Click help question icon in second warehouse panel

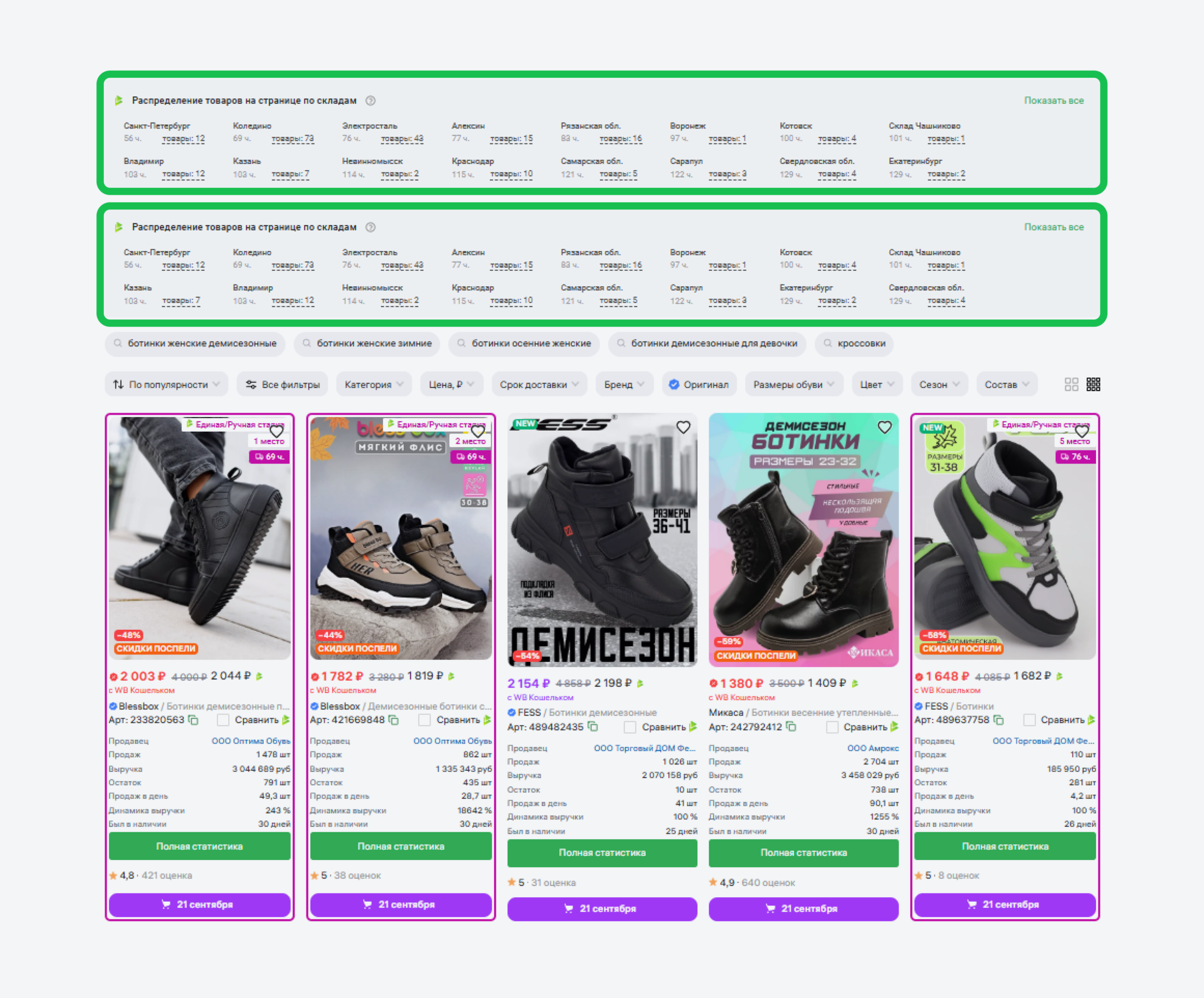[x=371, y=228]
